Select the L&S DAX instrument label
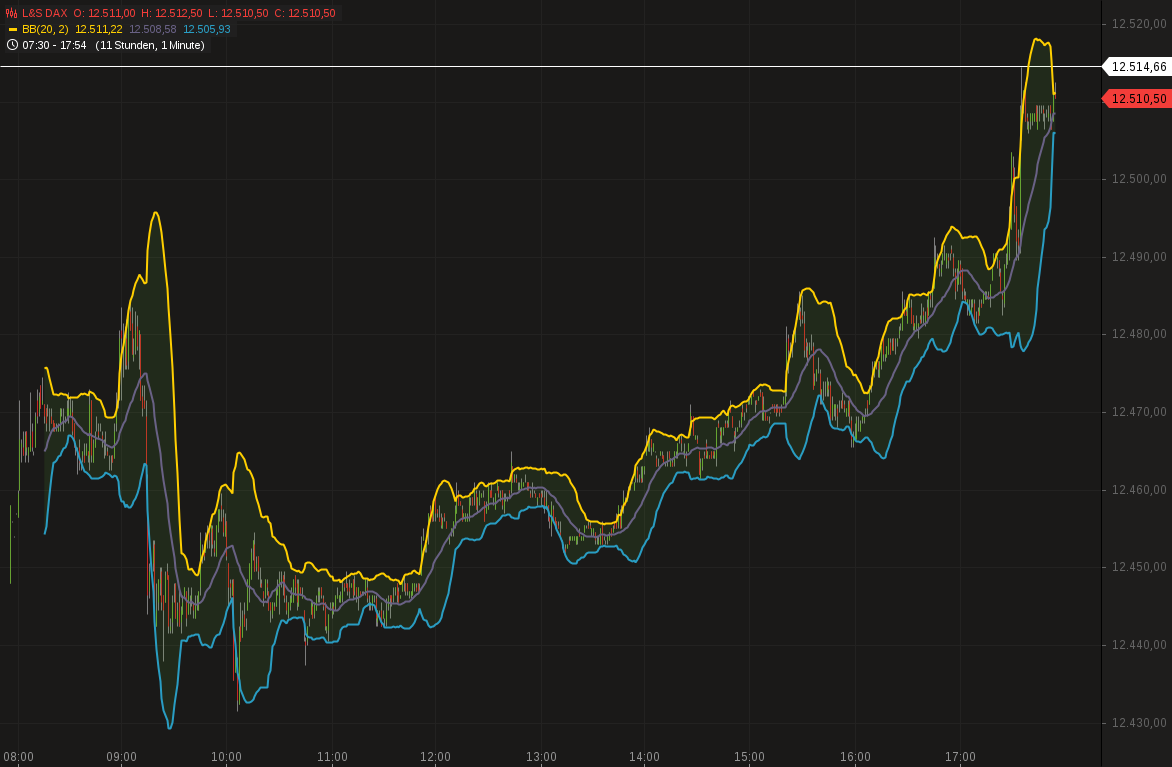The image size is (1172, 767). [x=44, y=13]
